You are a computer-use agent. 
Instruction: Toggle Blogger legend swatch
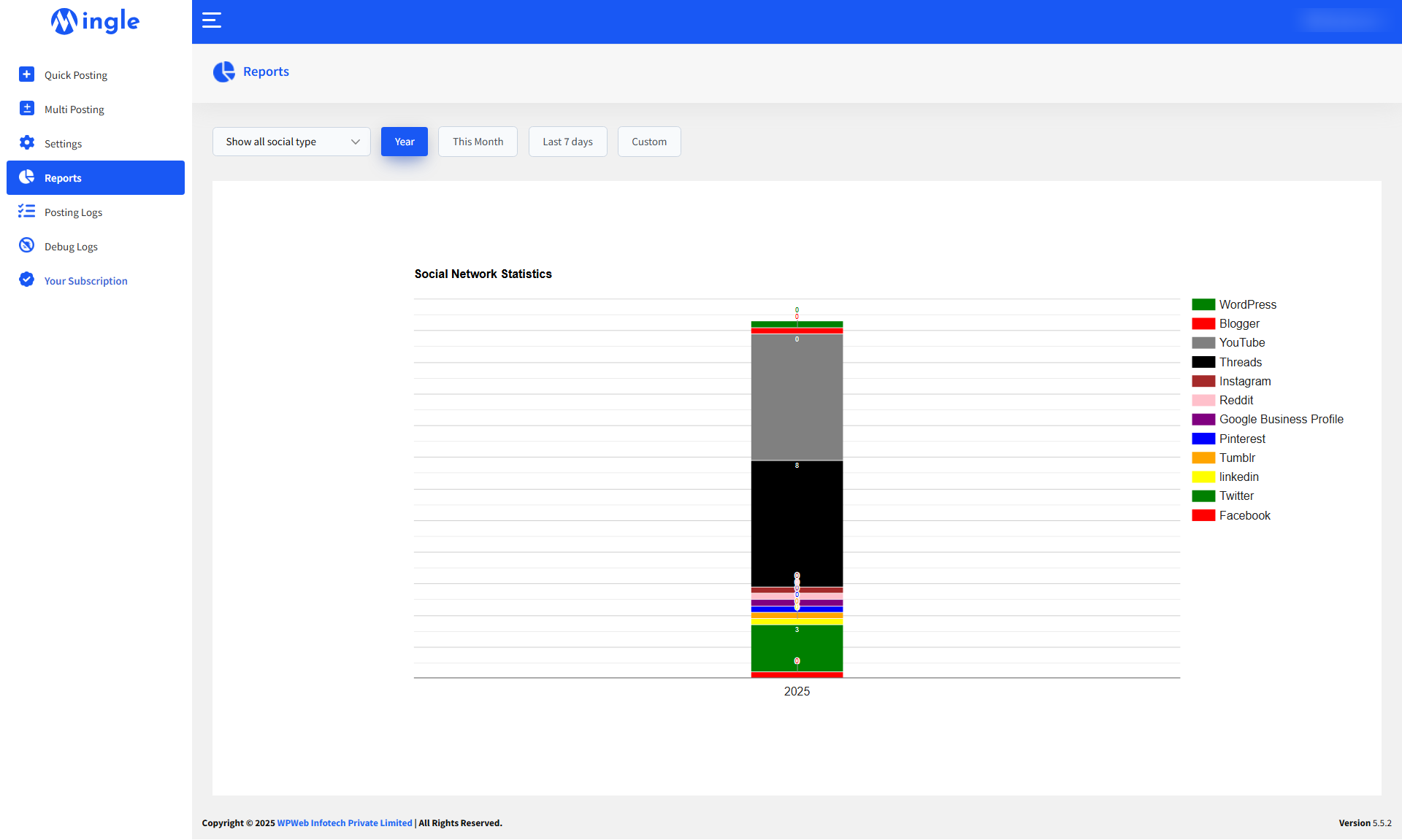click(x=1203, y=323)
